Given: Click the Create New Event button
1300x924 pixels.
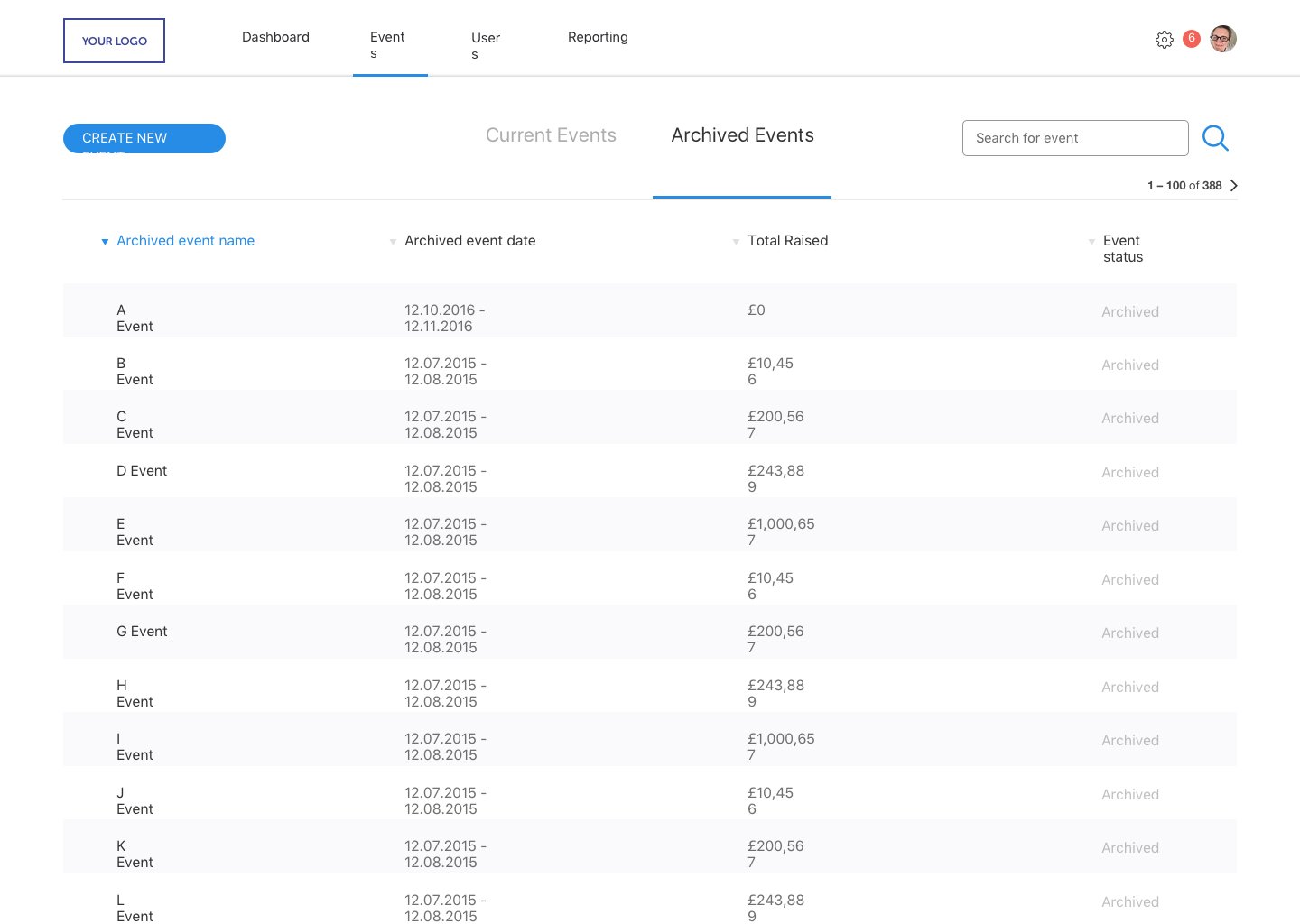Looking at the screenshot, I should click(144, 138).
